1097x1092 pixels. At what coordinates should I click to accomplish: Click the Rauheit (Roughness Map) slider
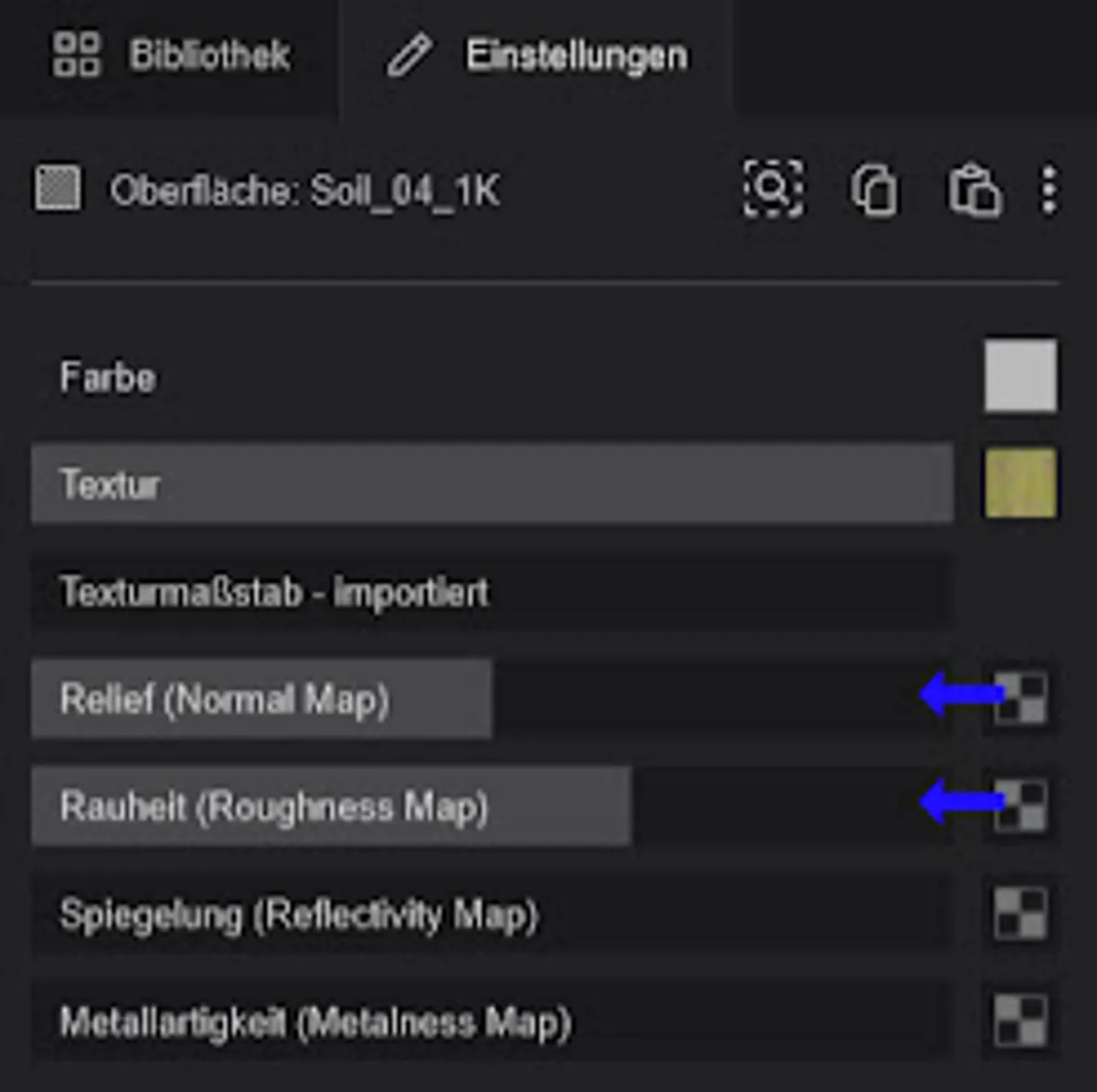point(492,806)
